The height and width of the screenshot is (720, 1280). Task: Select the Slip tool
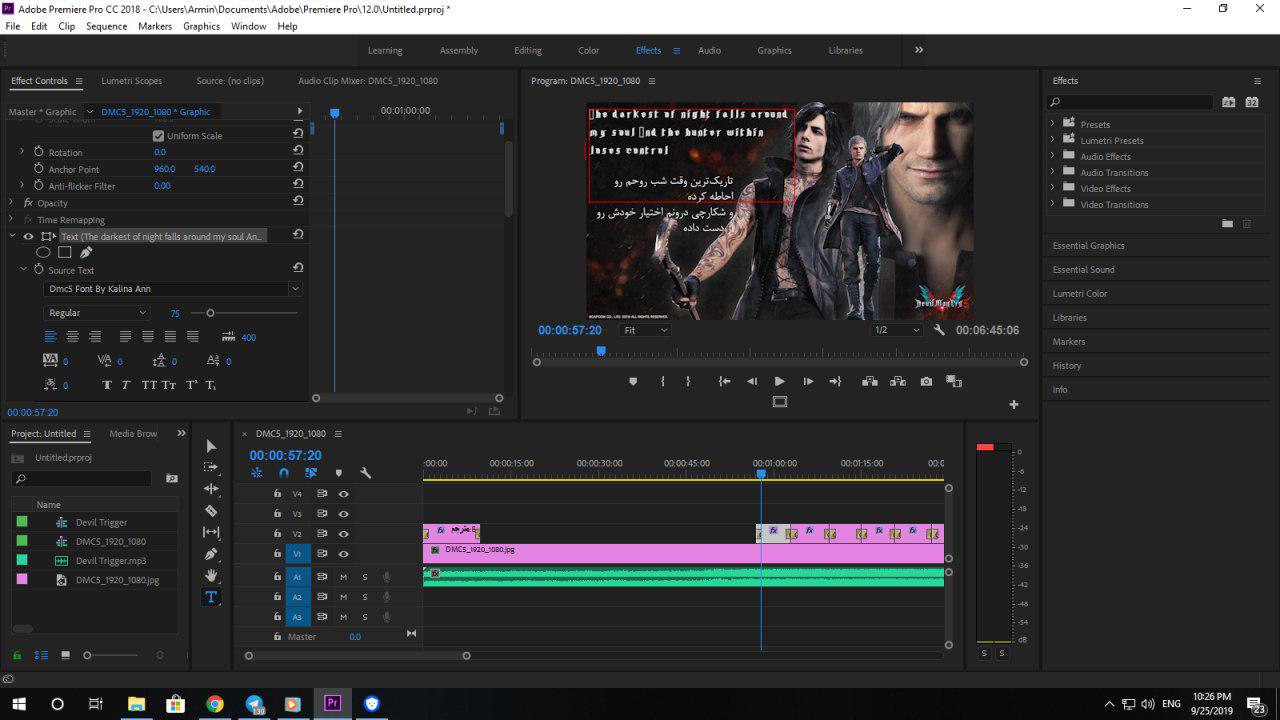tap(211, 532)
